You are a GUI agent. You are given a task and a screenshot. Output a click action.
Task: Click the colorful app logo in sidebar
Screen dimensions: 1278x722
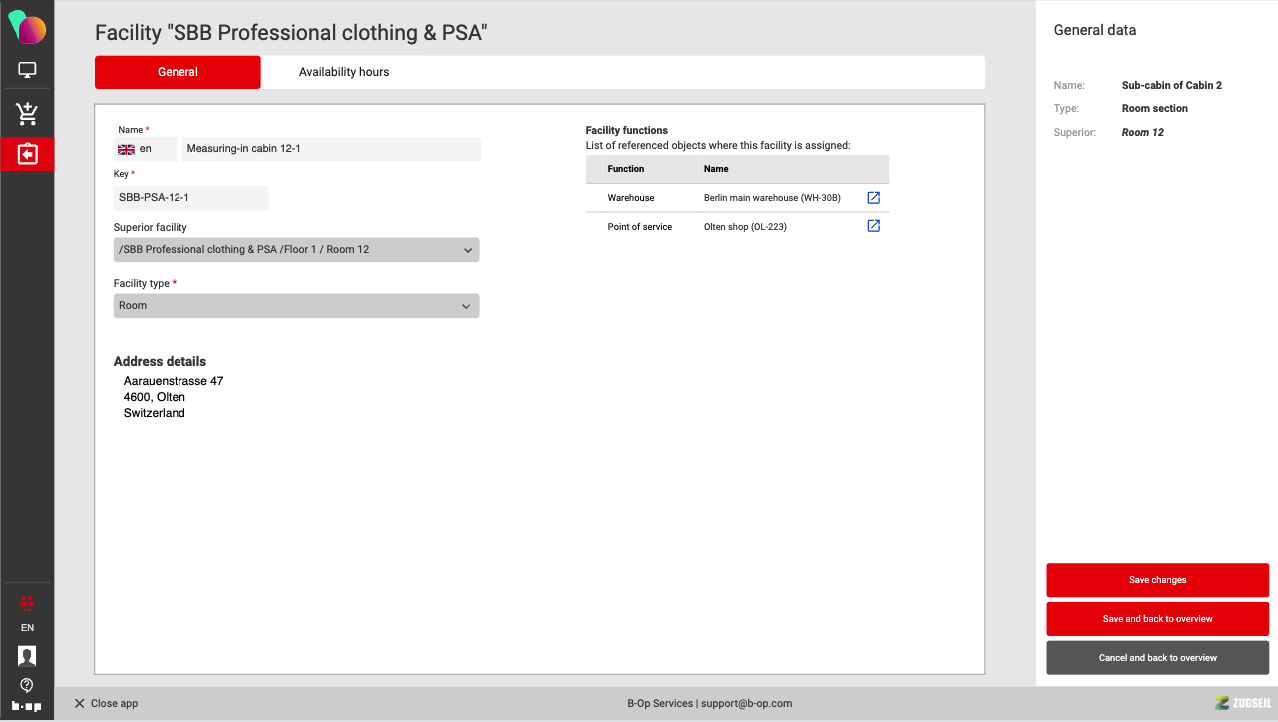click(27, 28)
